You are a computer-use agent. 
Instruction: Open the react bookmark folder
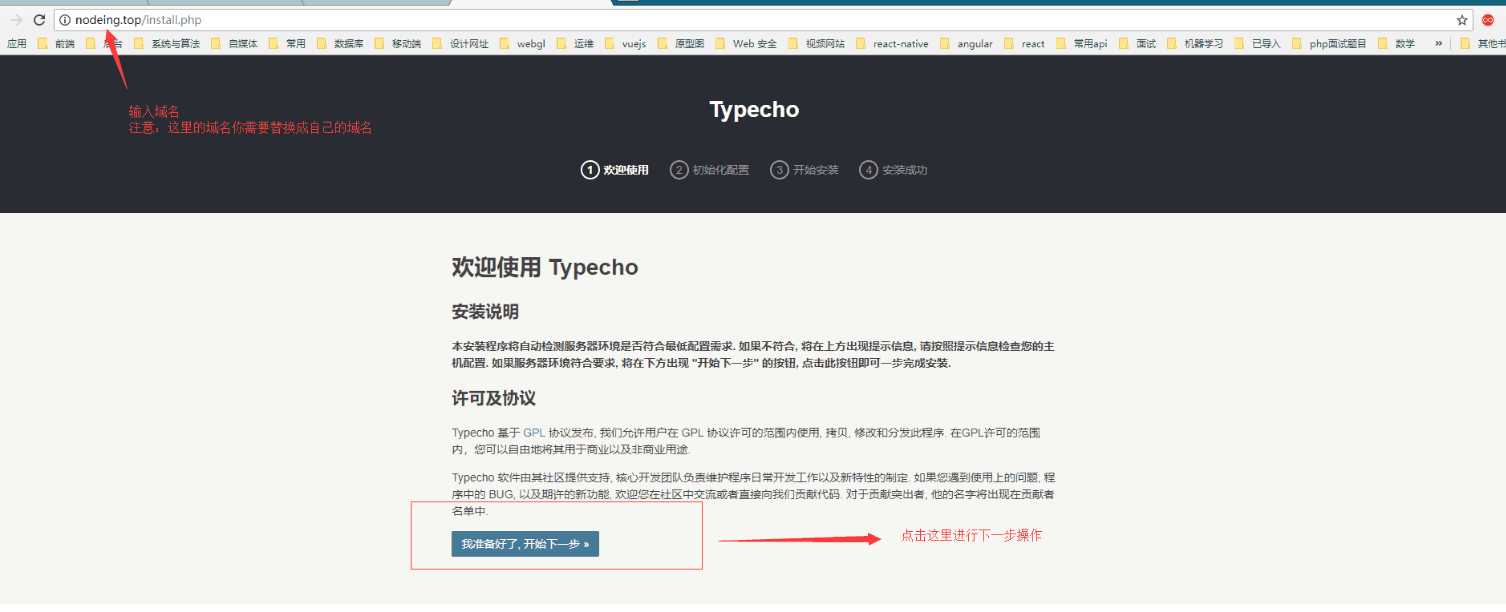[1024, 44]
